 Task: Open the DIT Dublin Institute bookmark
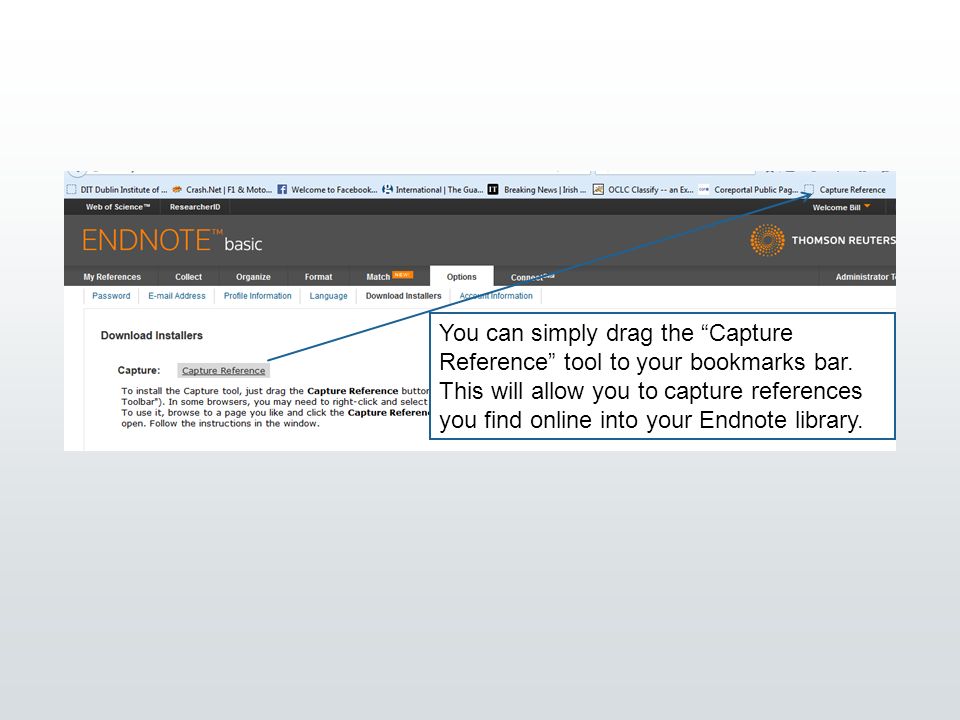(x=116, y=190)
